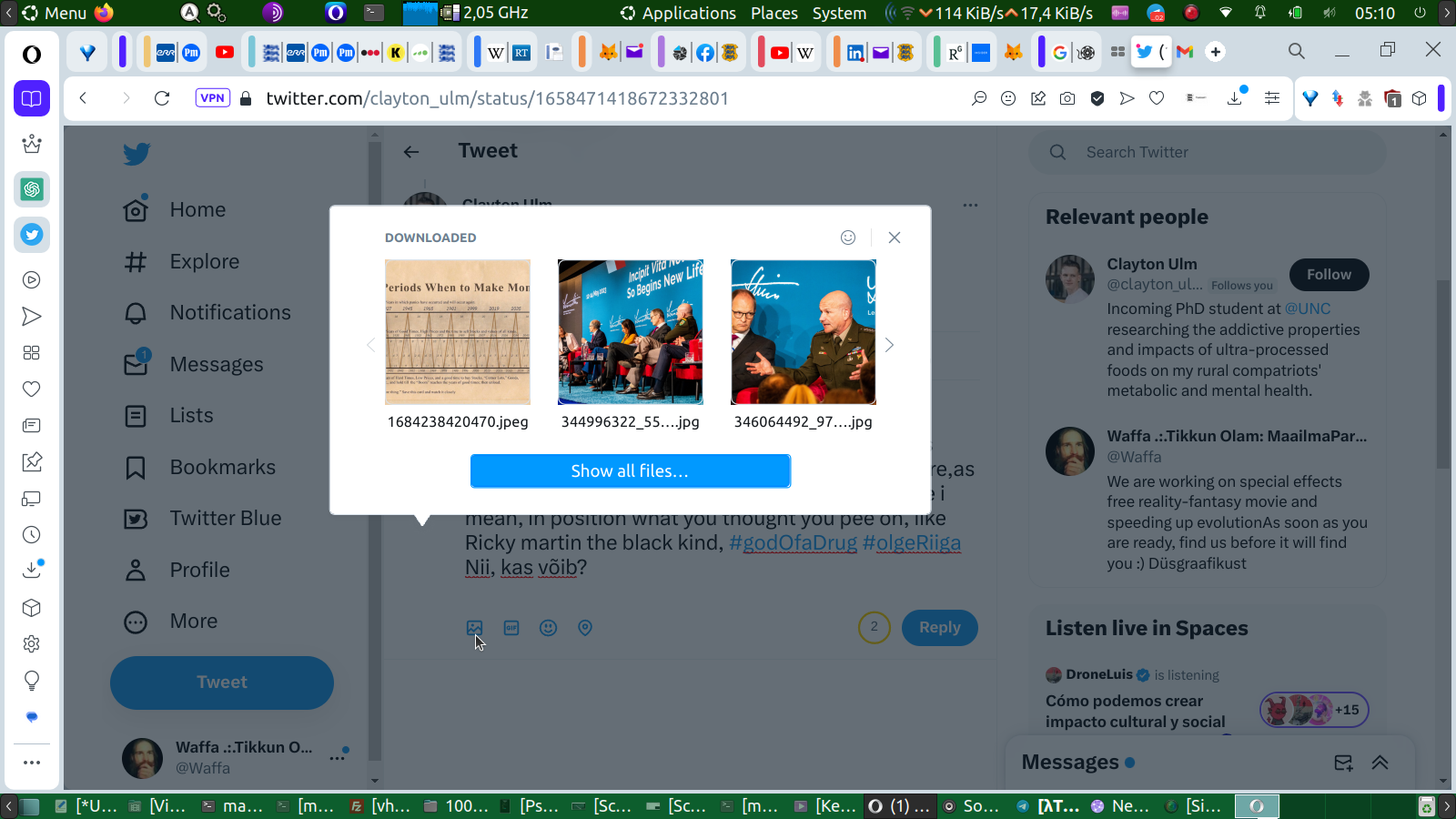Open Easy Setup sliders icon

click(x=1272, y=98)
